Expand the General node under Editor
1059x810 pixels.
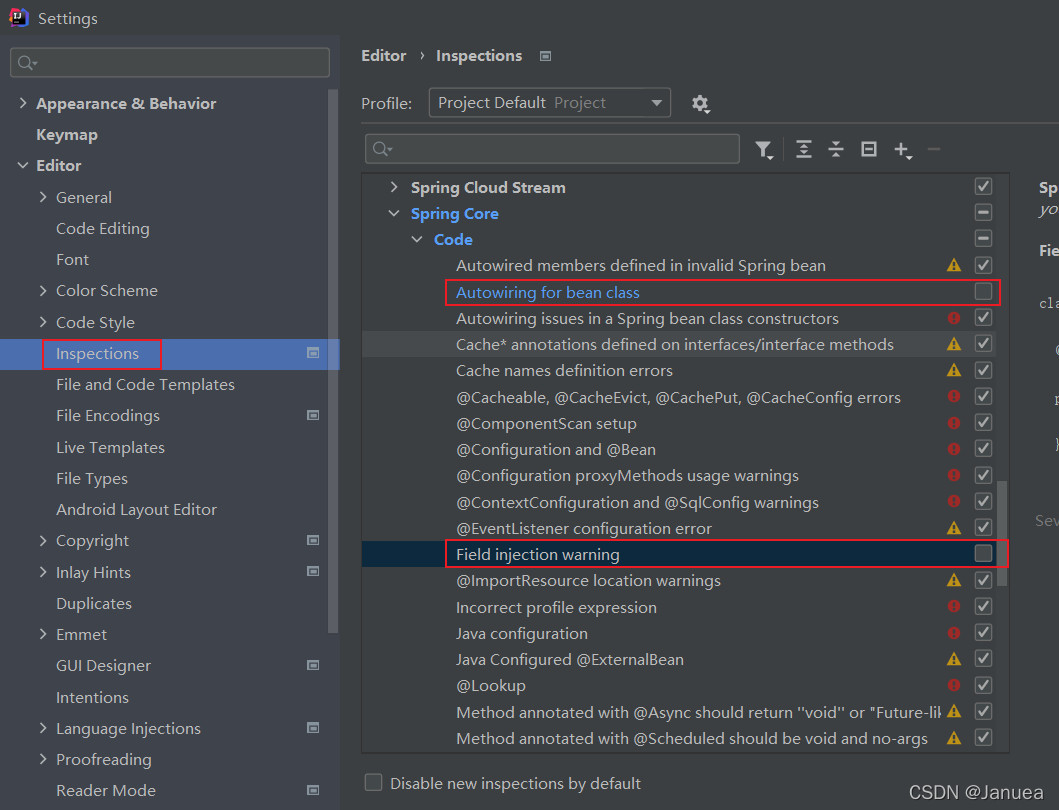[43, 197]
